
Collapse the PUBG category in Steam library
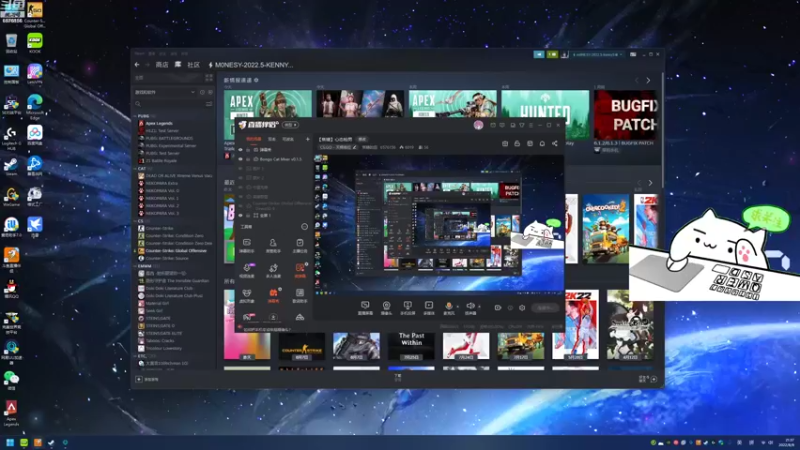point(136,116)
